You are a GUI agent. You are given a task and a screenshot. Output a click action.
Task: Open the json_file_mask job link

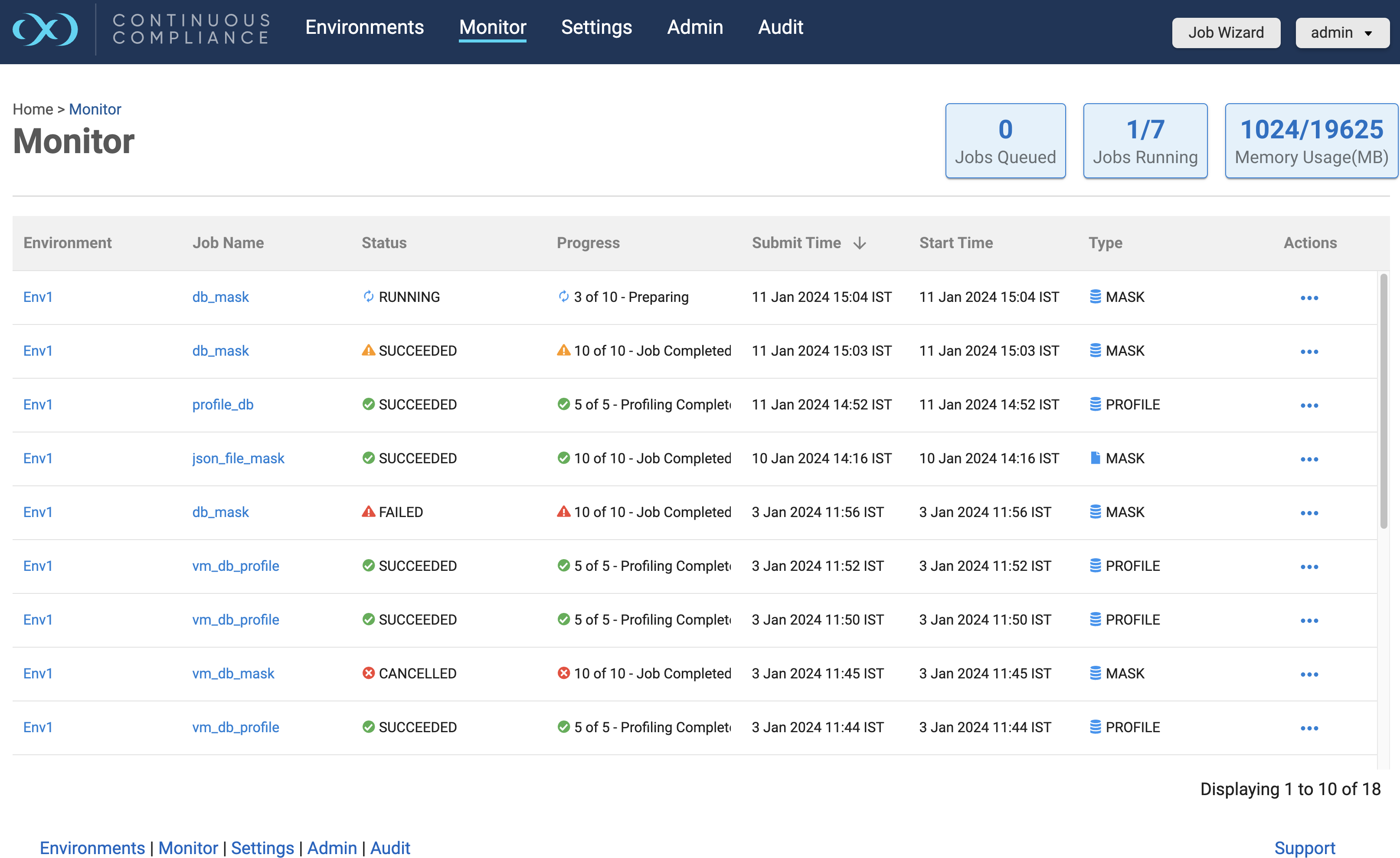238,458
